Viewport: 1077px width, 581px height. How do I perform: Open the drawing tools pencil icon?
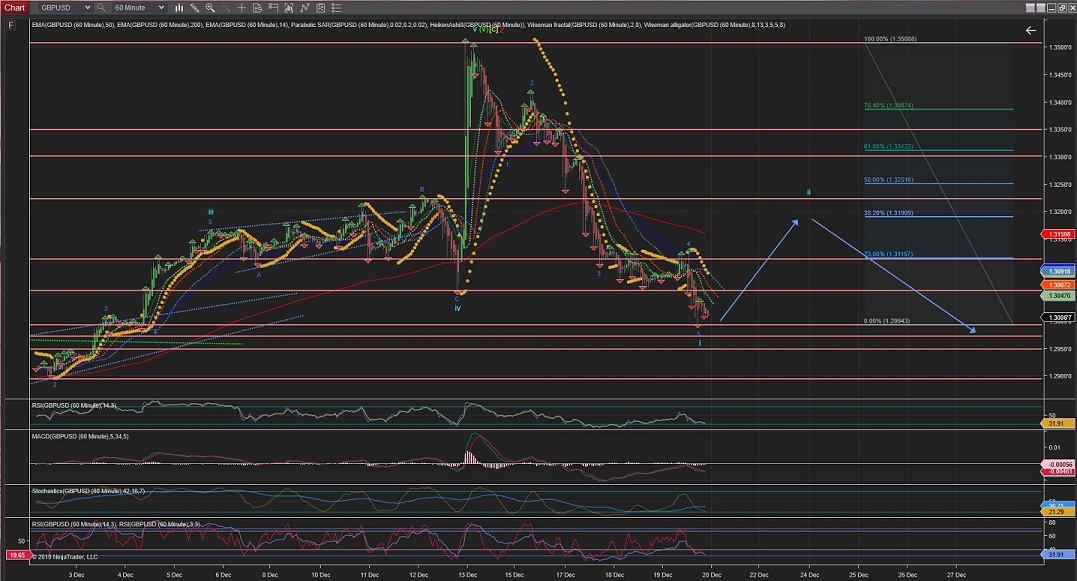pos(193,7)
